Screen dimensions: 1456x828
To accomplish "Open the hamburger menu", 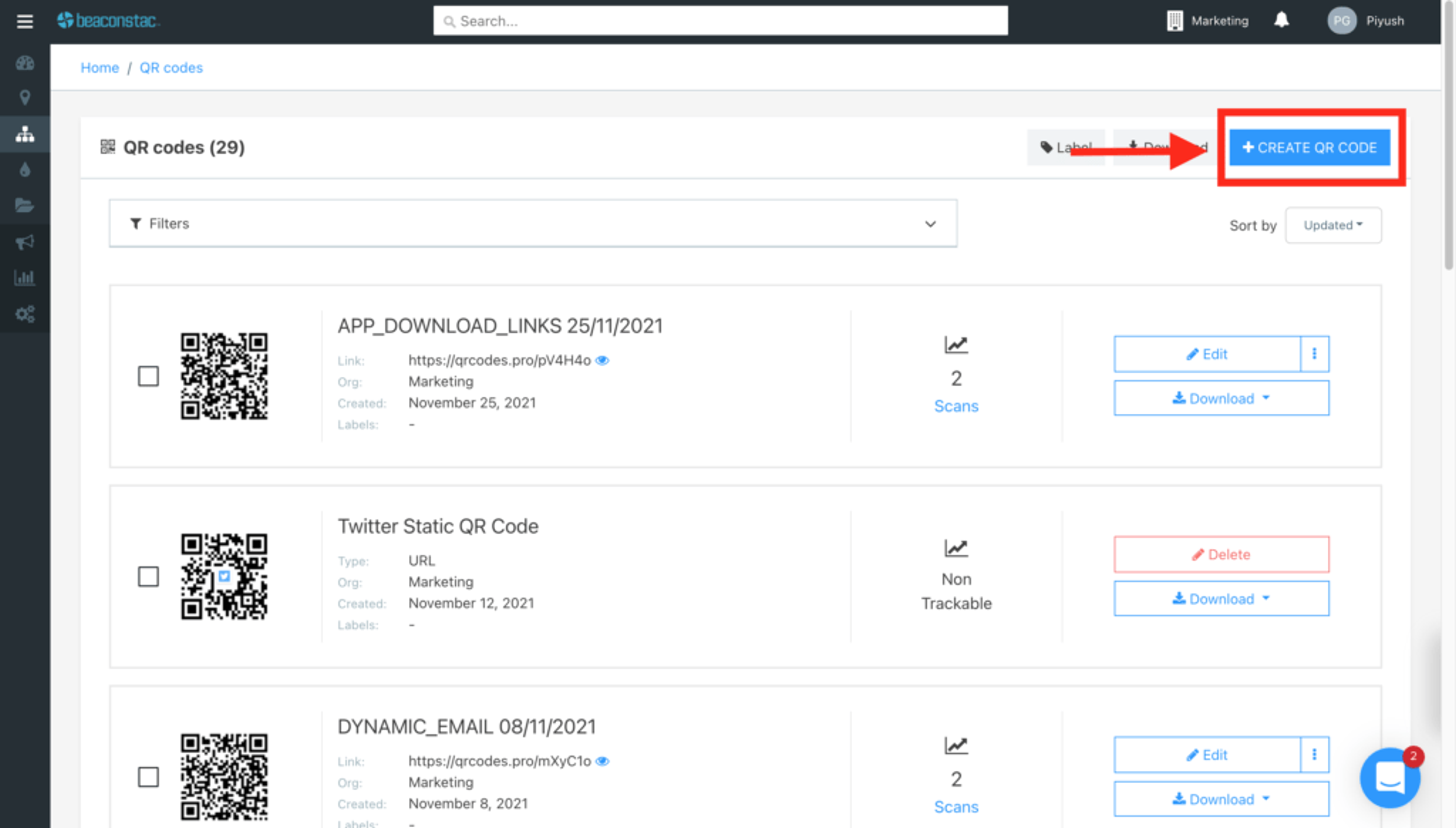I will (x=24, y=22).
